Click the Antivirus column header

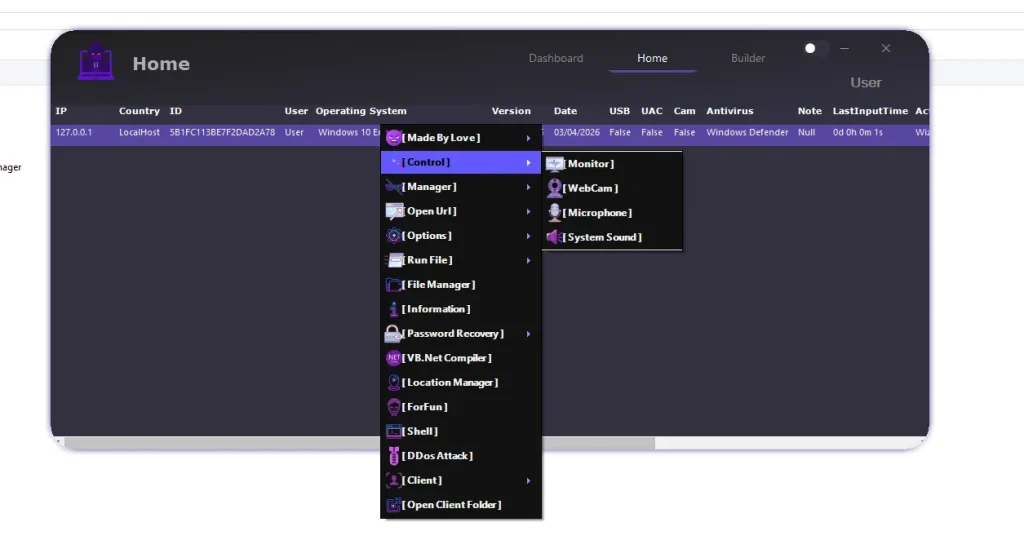click(x=729, y=111)
